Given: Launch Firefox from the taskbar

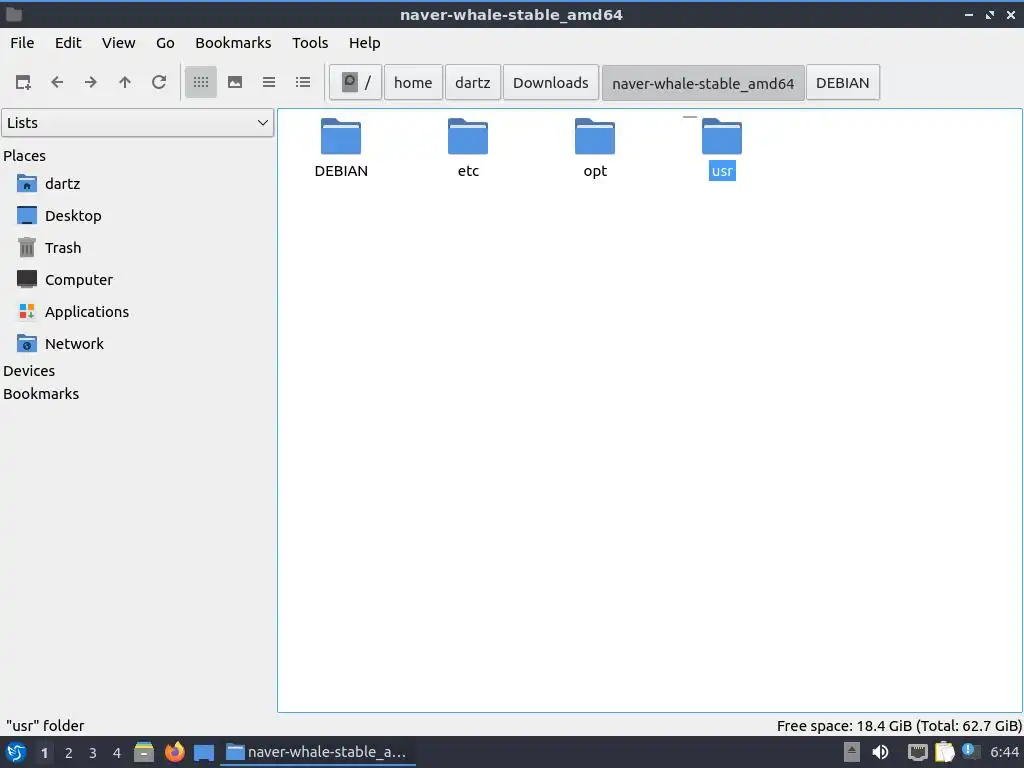Looking at the screenshot, I should tap(174, 752).
